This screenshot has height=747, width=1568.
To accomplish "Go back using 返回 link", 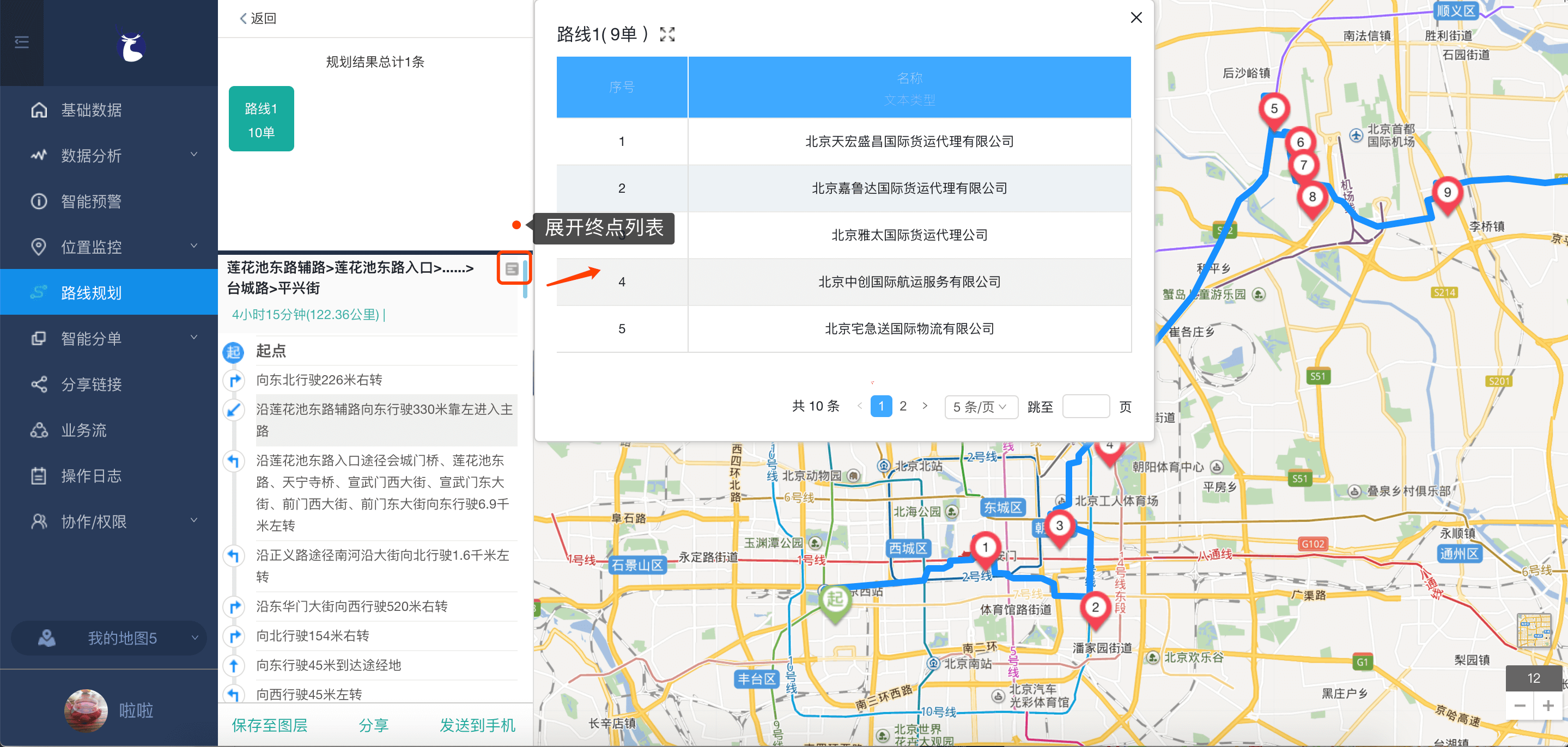I will (x=258, y=19).
